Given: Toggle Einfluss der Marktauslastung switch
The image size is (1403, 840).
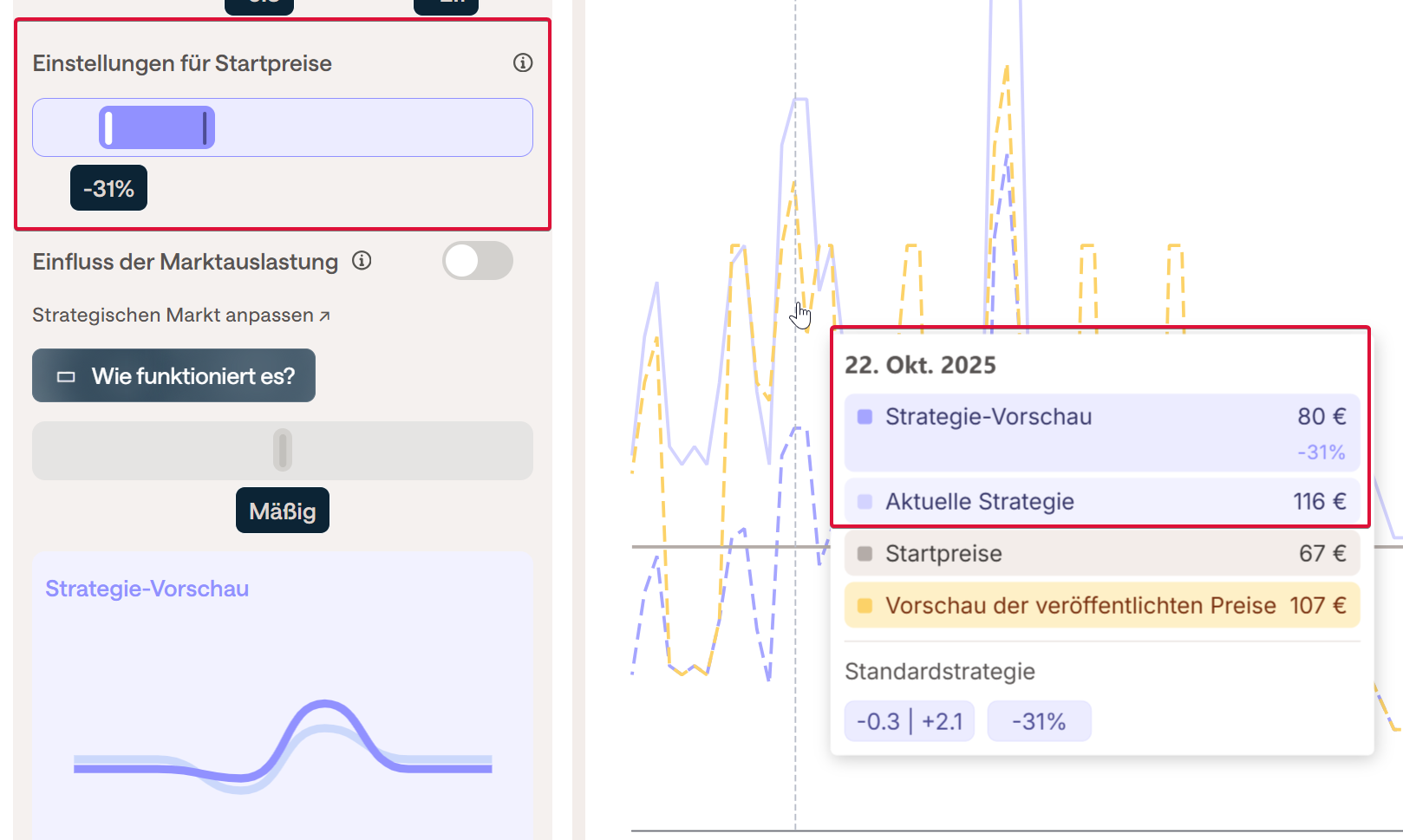Looking at the screenshot, I should (x=477, y=261).
